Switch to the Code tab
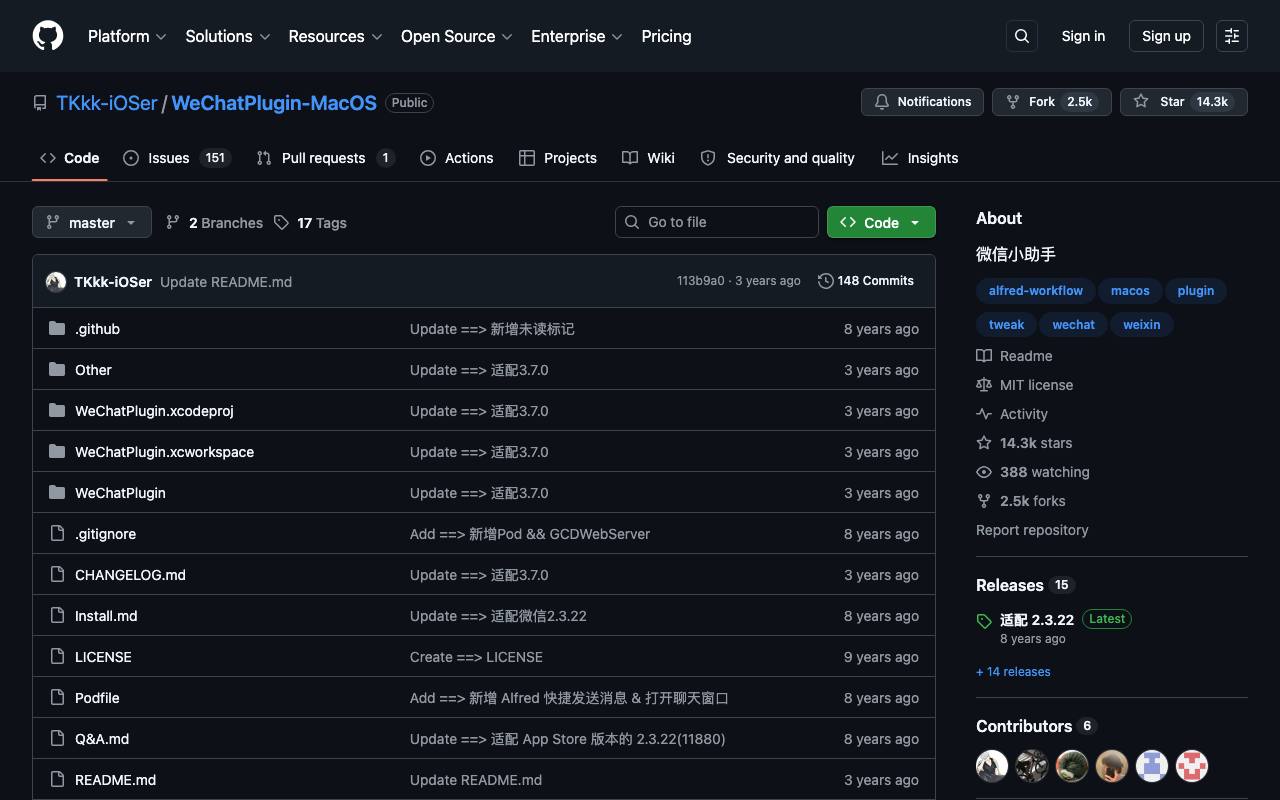Screen dimensions: 1280x800 70,158
